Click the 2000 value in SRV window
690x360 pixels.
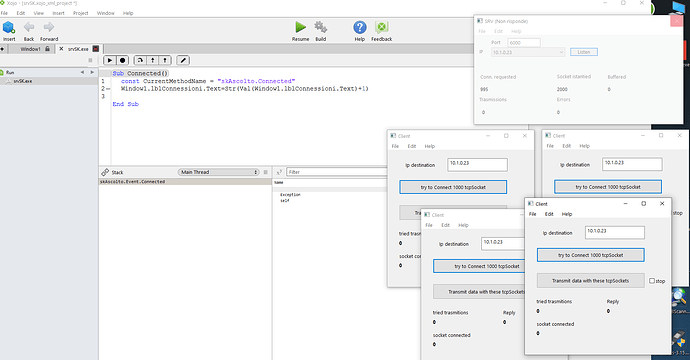[562, 89]
